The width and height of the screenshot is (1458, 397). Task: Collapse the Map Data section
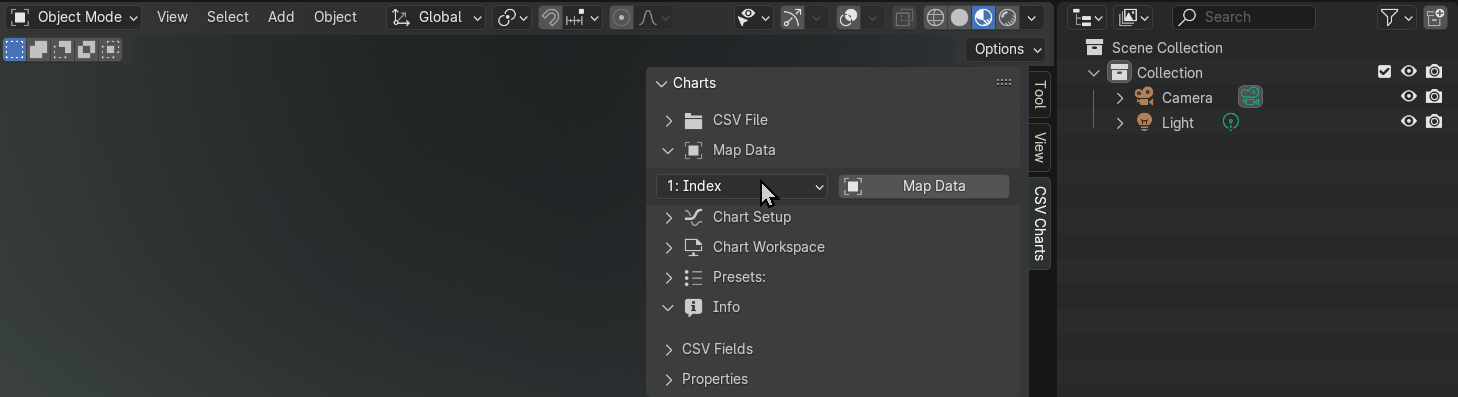click(x=669, y=150)
